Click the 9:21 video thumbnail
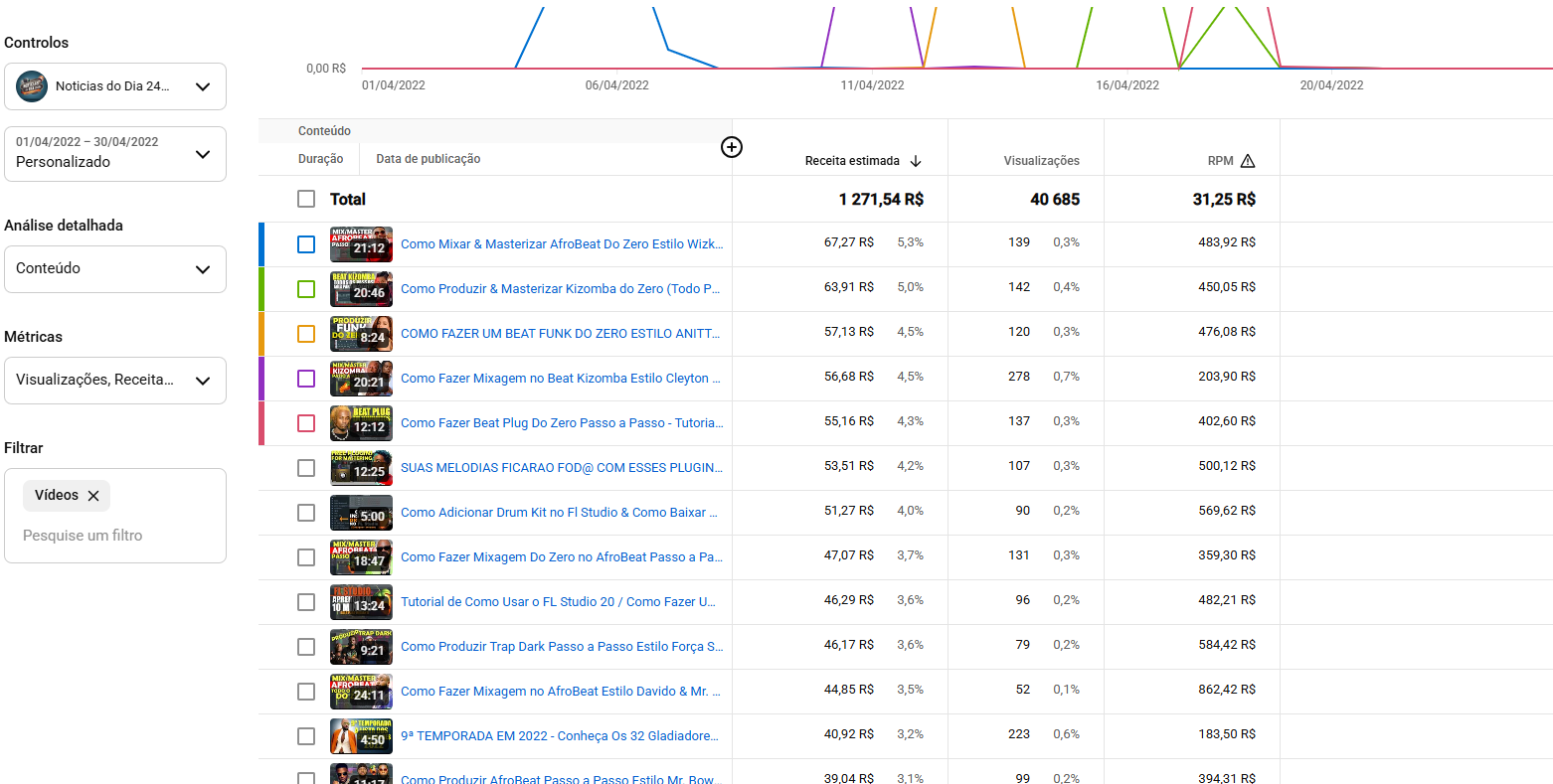The height and width of the screenshot is (784, 1553). click(361, 647)
